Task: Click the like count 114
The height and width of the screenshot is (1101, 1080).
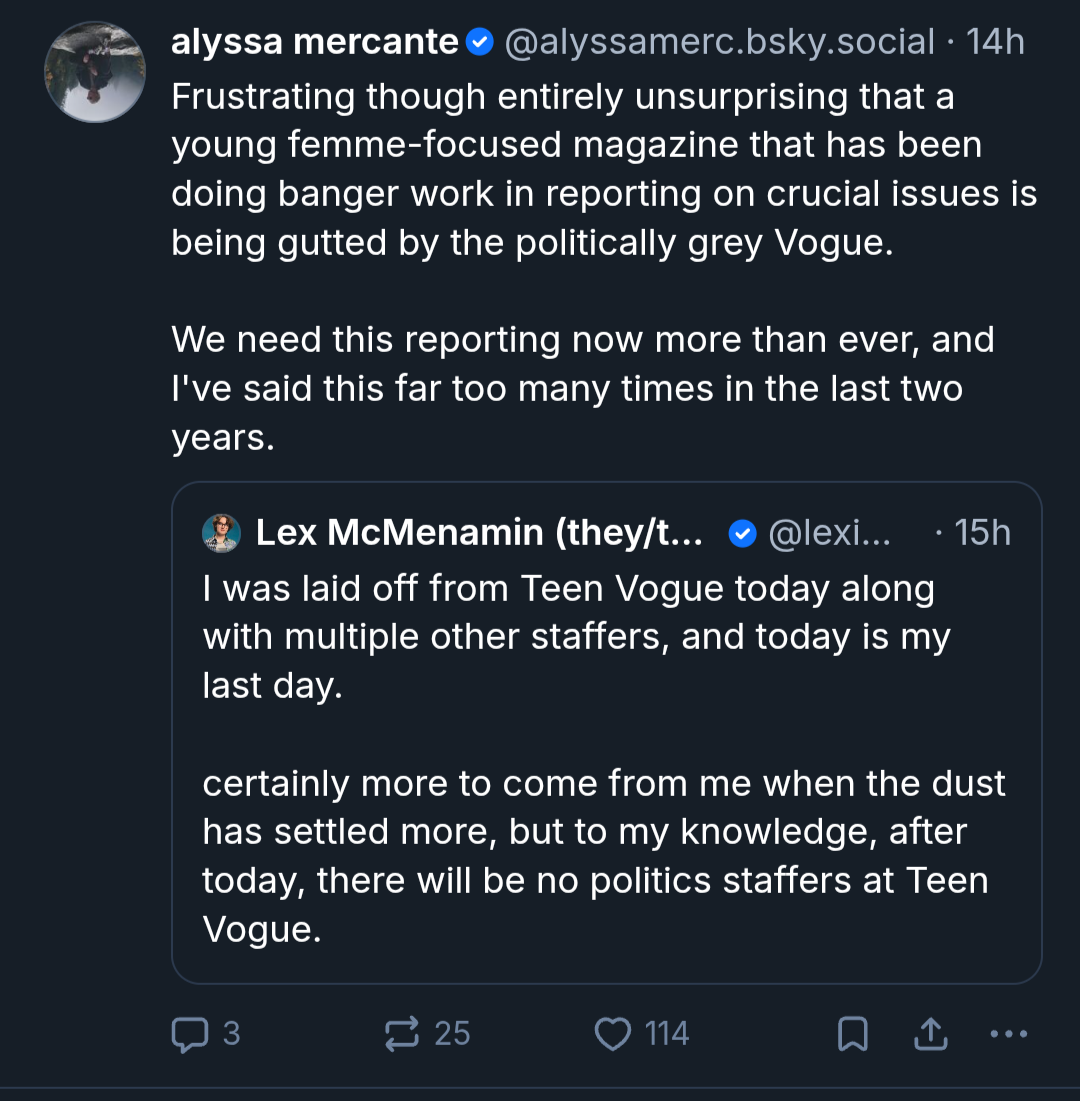Action: pyautogui.click(x=667, y=1034)
